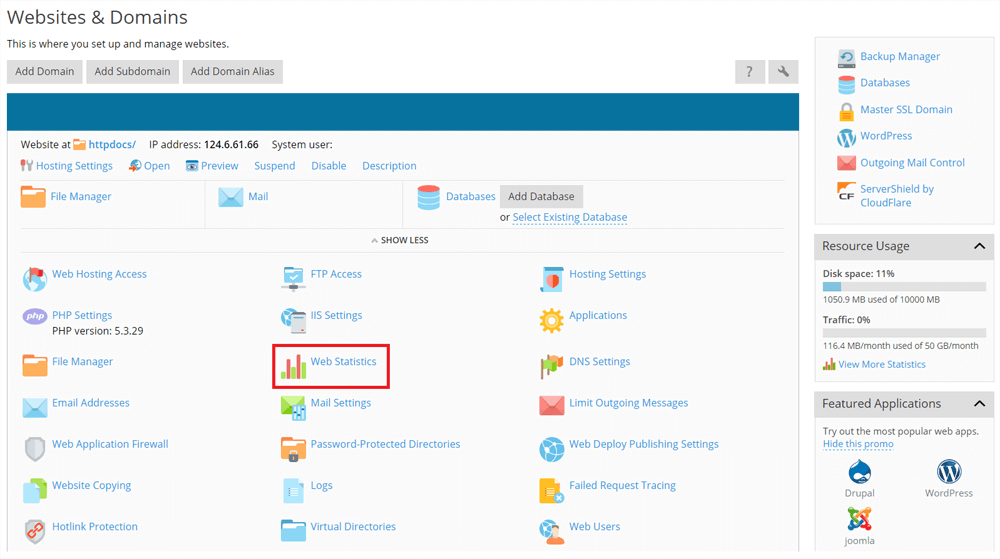Click the Virtual Directories folder icon
Viewport: 1000px width, 559px height.
point(293,530)
